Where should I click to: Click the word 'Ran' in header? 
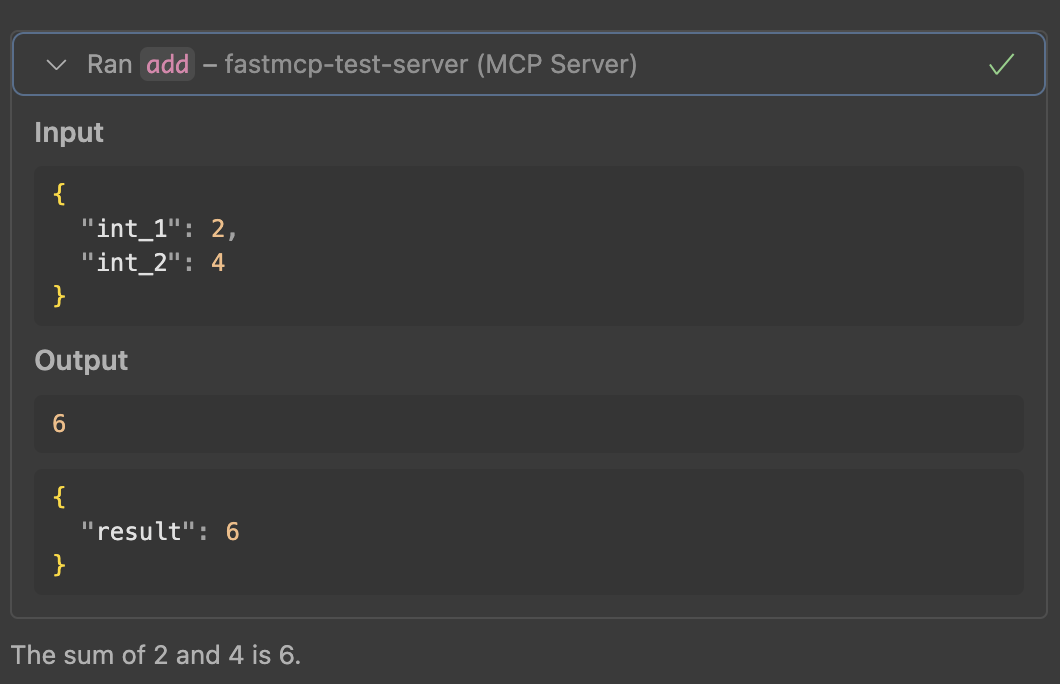click(109, 65)
